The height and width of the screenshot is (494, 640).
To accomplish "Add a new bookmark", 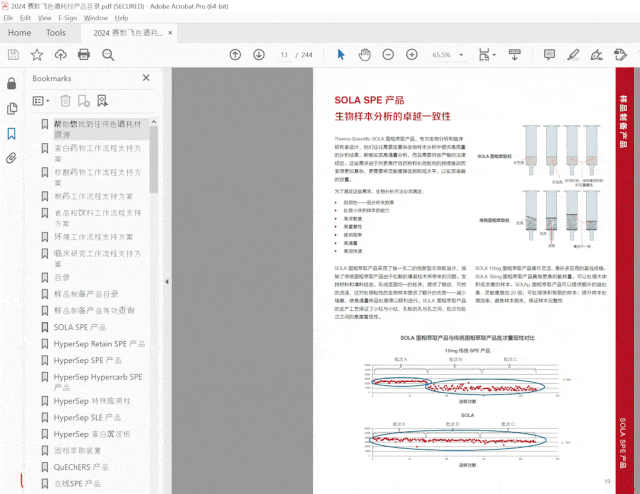I will (x=84, y=100).
